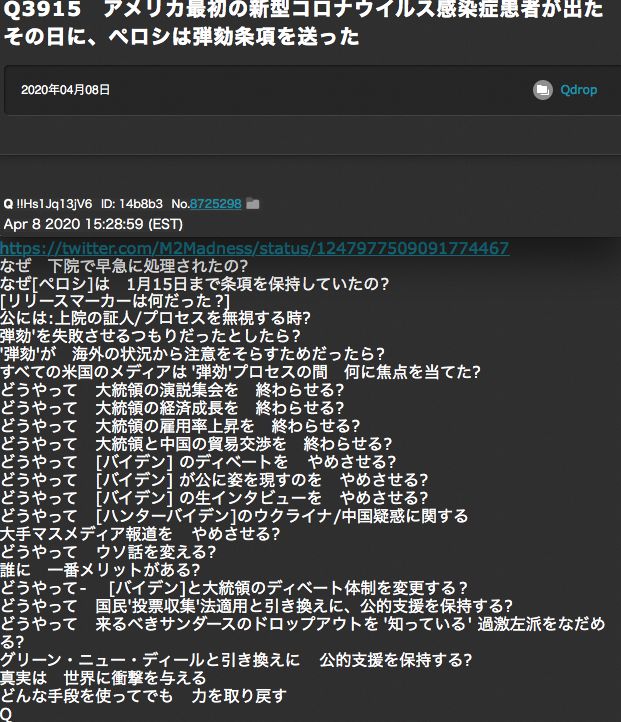621x722 pixels.
Task: Click the line 大統領の演説集会を 終わらせる?
Action: coord(172,390)
